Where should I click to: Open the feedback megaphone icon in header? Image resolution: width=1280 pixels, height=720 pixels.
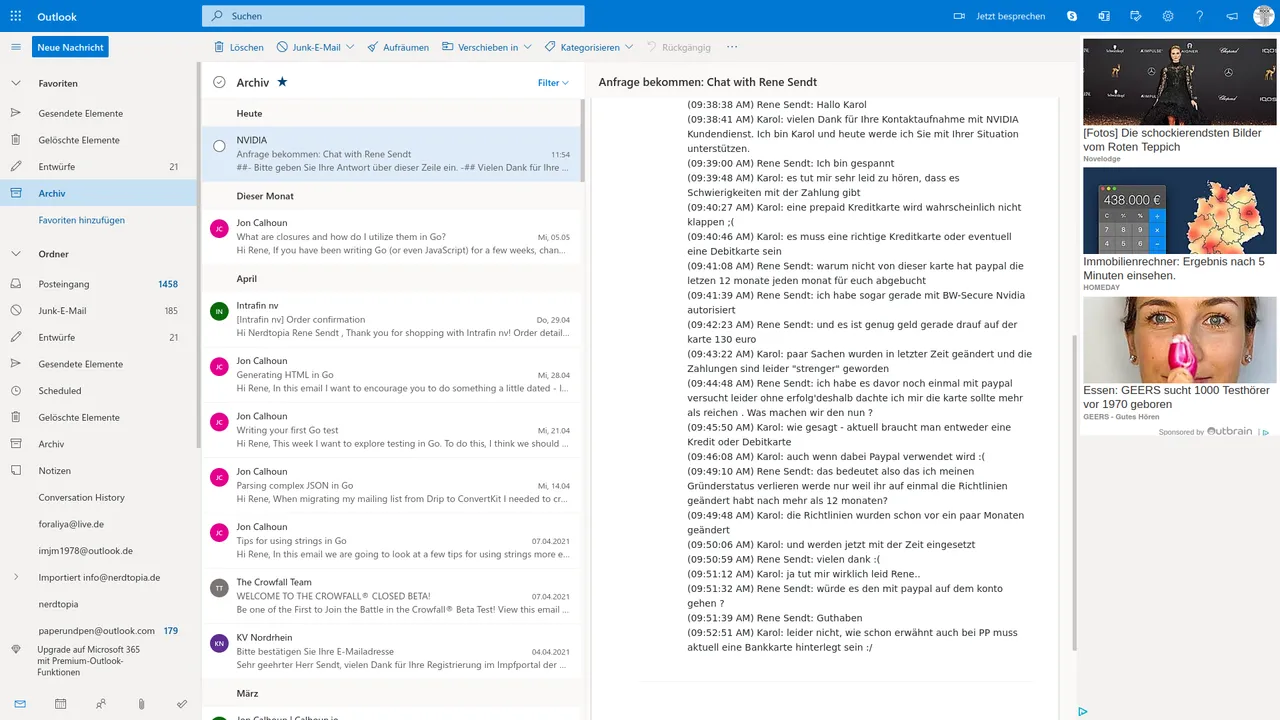[1232, 16]
